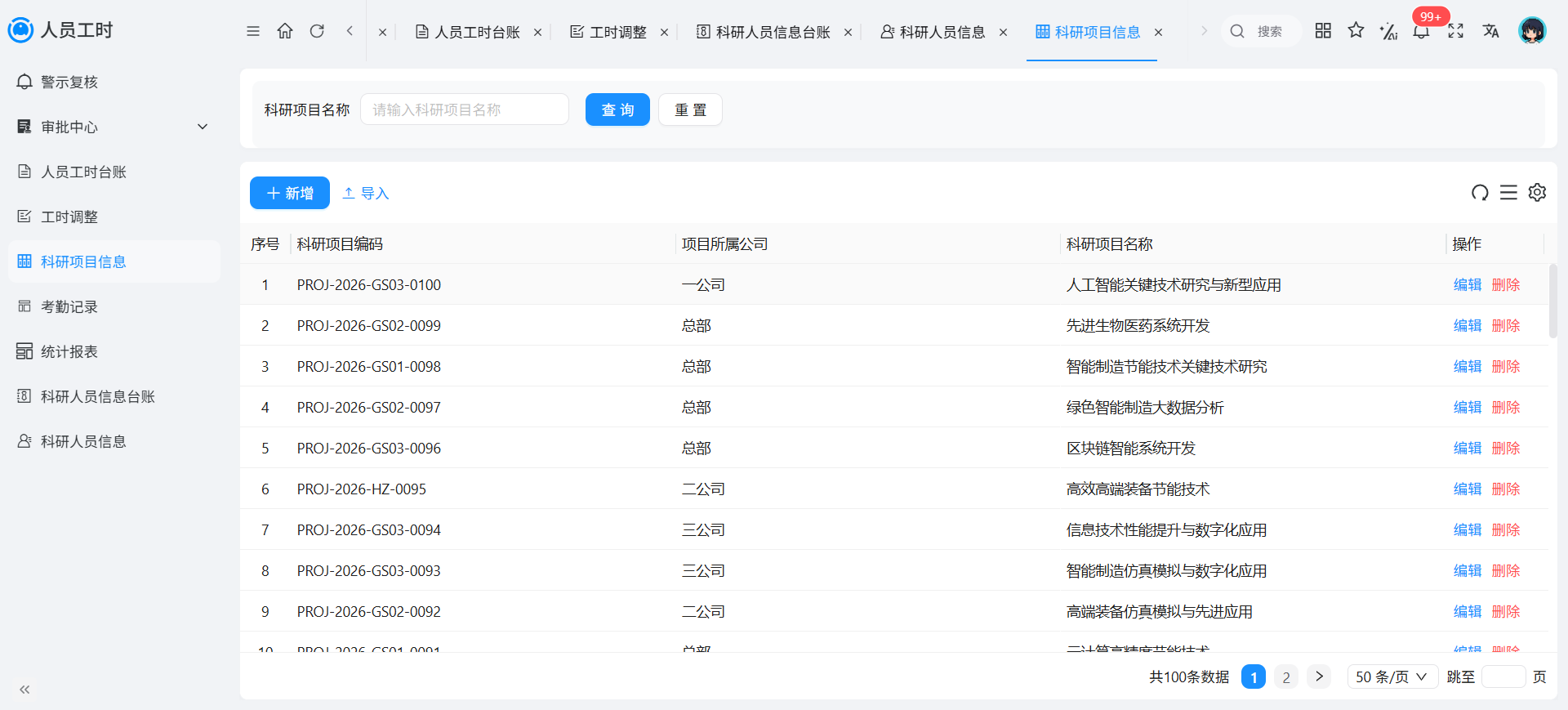Screen dimensions: 1568x710
Task: Click the favorites star icon
Action: coord(1356,30)
